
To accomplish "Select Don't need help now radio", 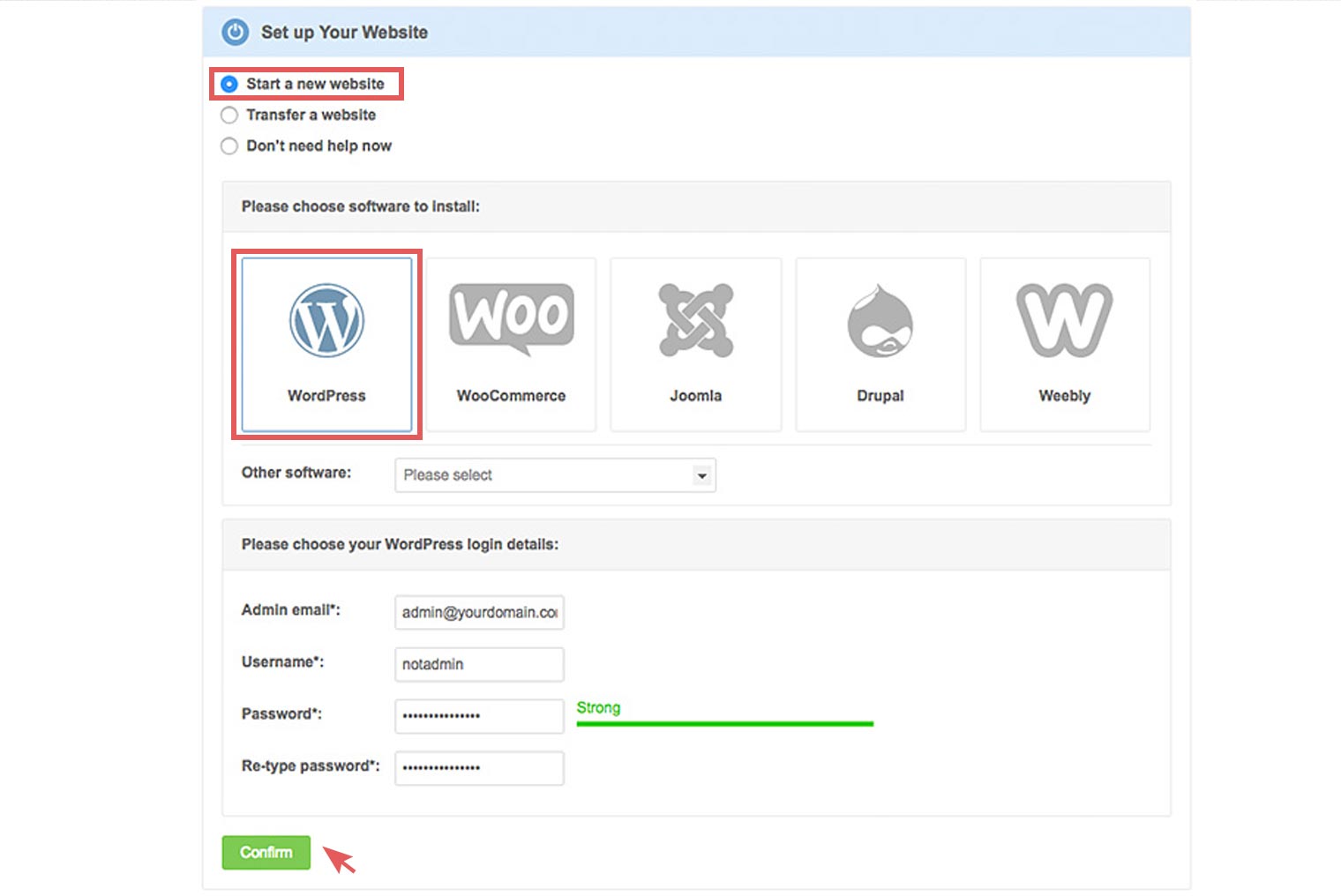I will [x=229, y=146].
